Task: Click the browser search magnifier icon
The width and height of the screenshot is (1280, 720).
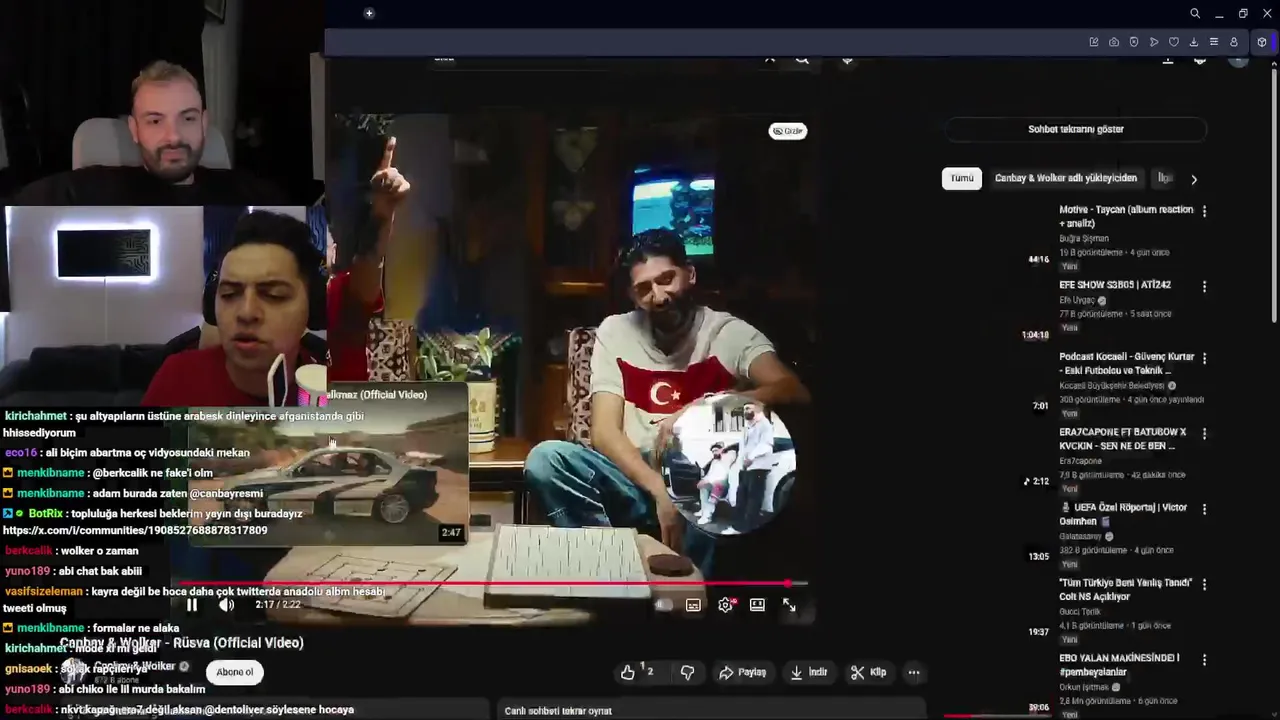Action: click(x=1195, y=13)
